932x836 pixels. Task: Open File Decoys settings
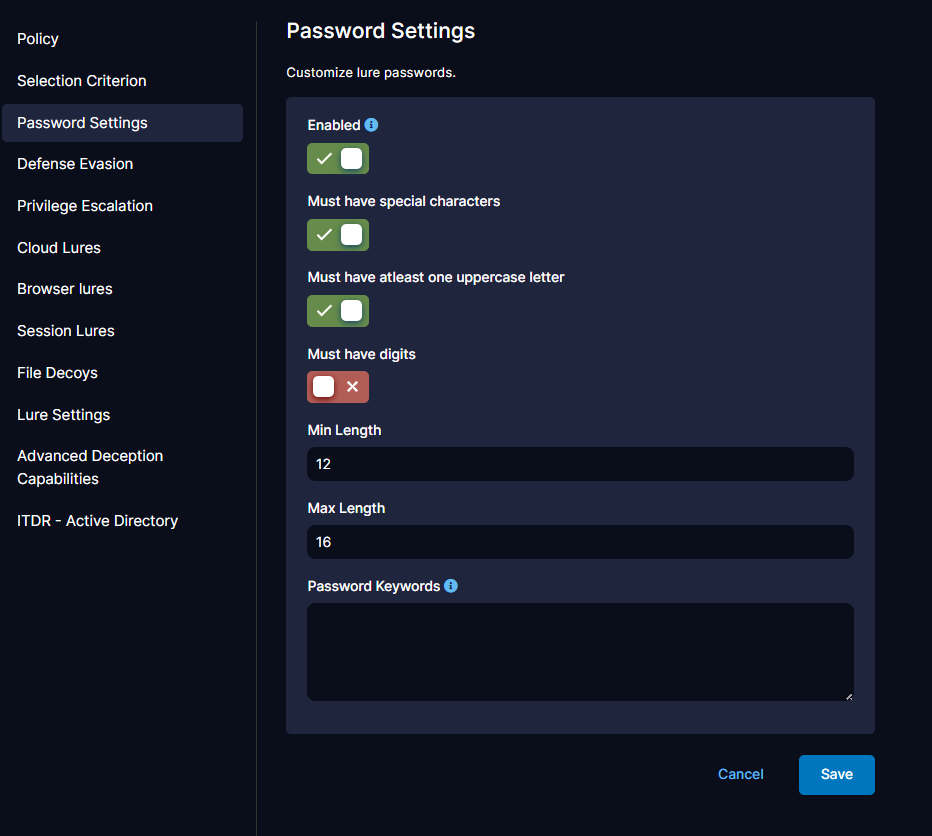pyautogui.click(x=57, y=372)
